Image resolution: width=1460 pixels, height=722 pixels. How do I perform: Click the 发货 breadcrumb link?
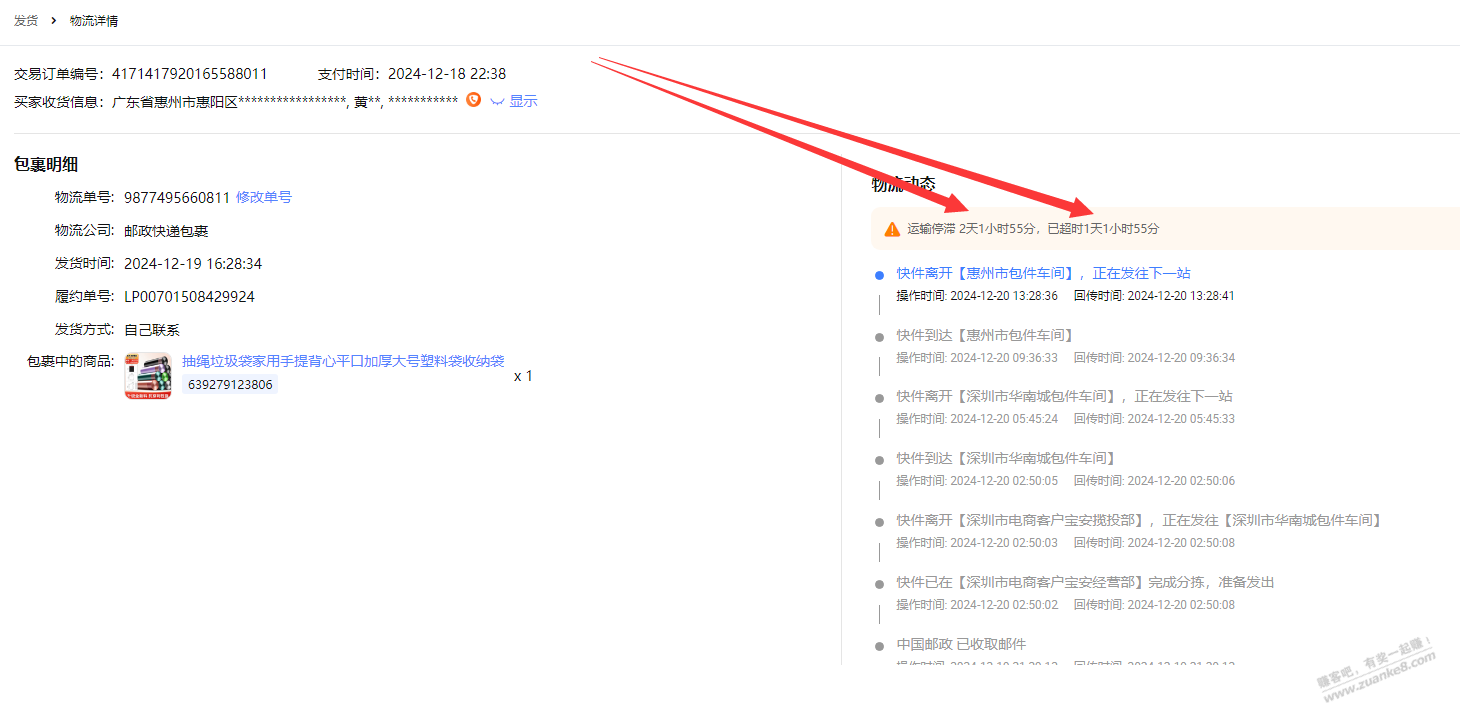click(26, 20)
